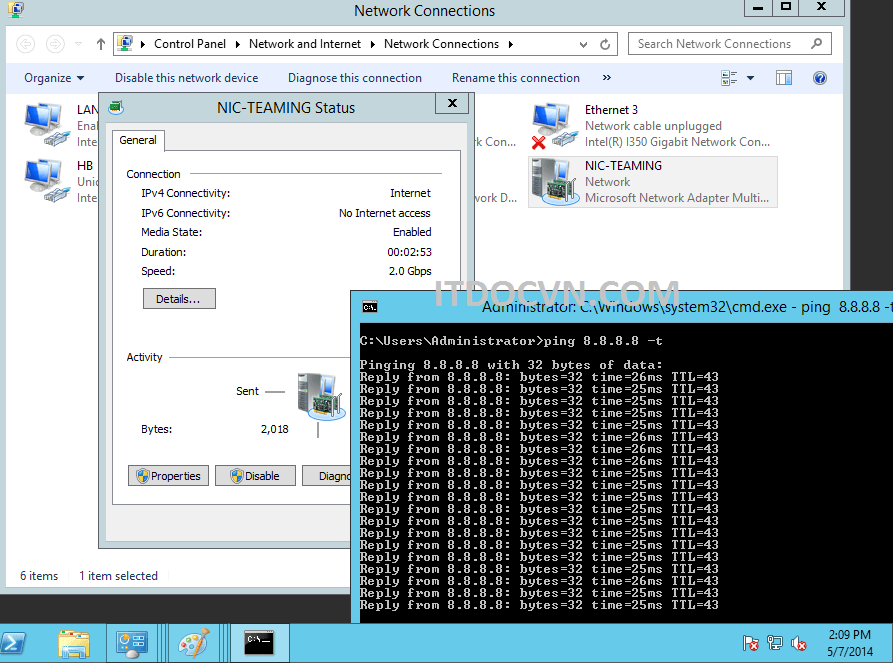Open Server Manager from the taskbar
This screenshot has height=663, width=893.
132,643
